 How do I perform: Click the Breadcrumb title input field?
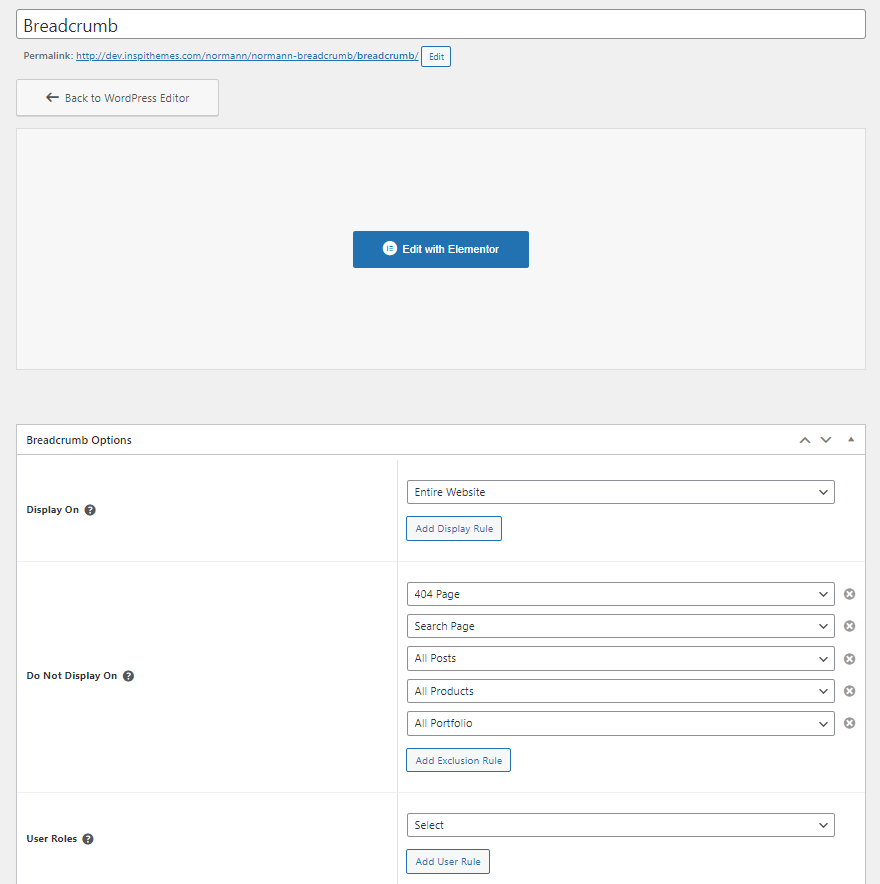(440, 25)
